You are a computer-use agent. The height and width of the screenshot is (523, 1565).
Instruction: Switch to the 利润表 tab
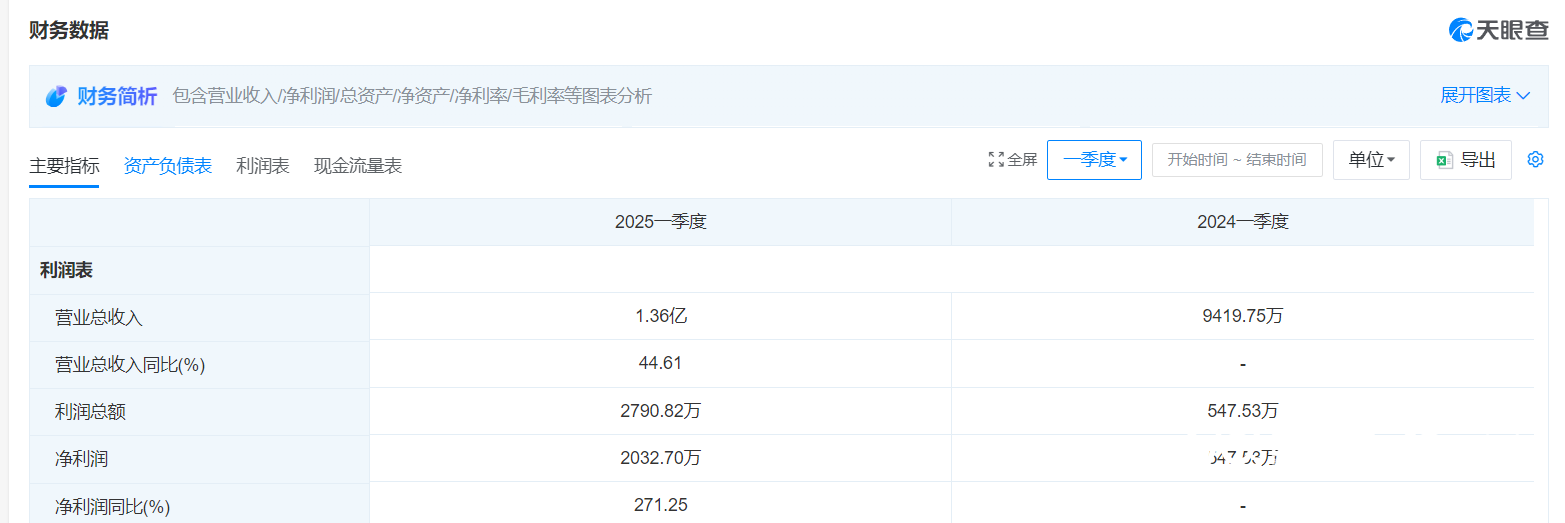click(x=263, y=166)
